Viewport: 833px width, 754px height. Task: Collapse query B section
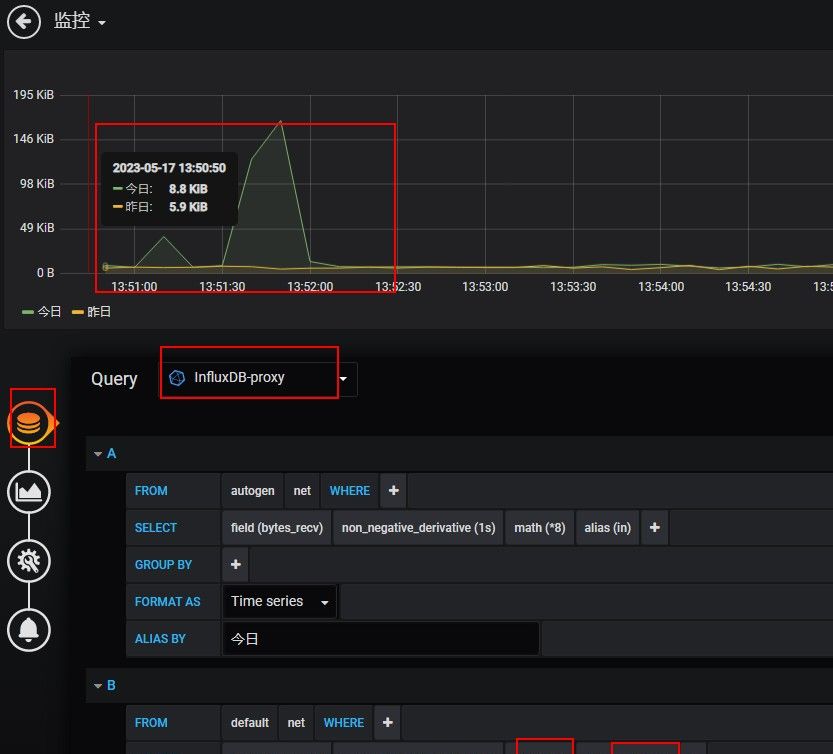99,685
